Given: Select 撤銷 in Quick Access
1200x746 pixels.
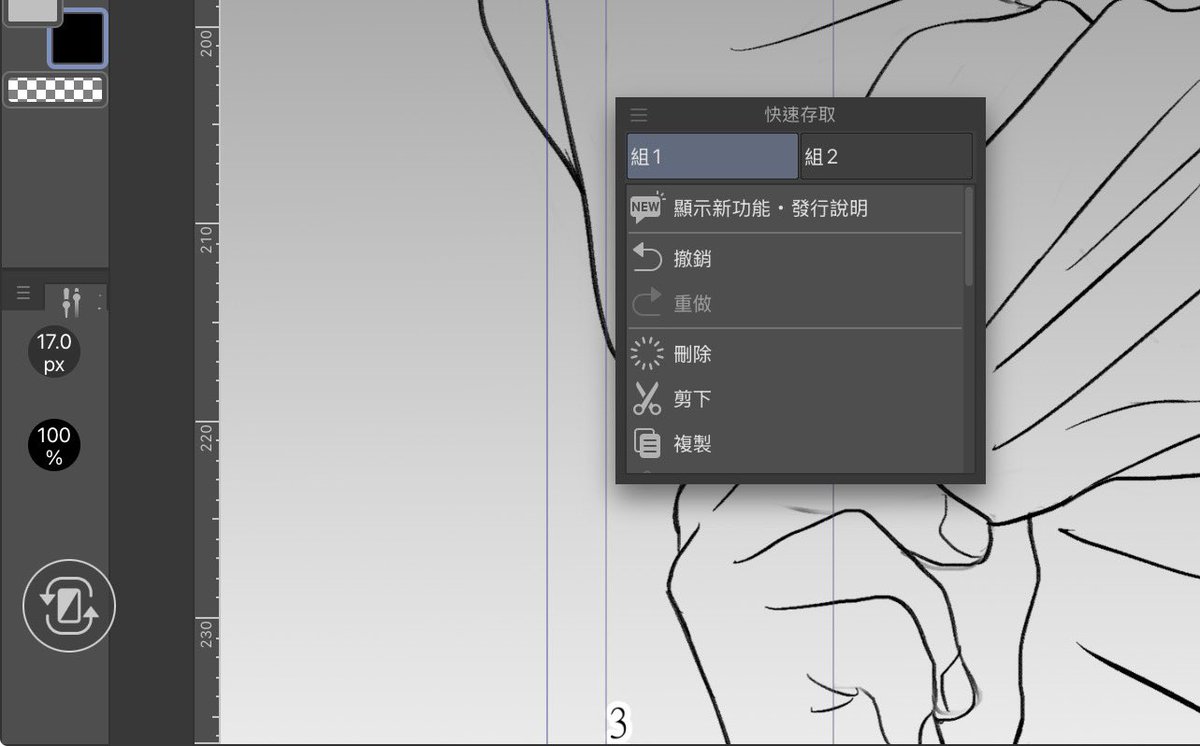Looking at the screenshot, I should pos(693,259).
